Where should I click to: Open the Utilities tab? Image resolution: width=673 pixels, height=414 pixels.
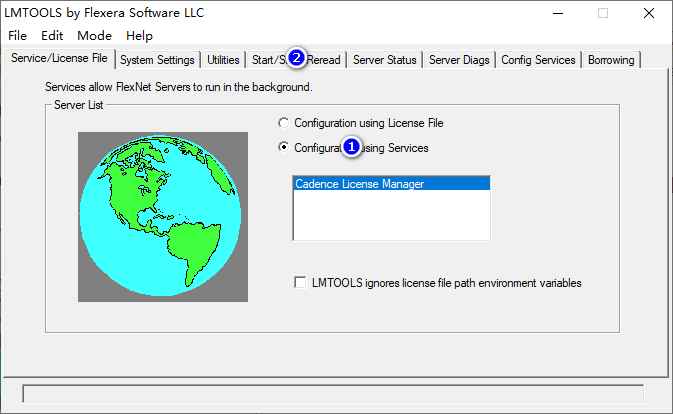point(223,60)
